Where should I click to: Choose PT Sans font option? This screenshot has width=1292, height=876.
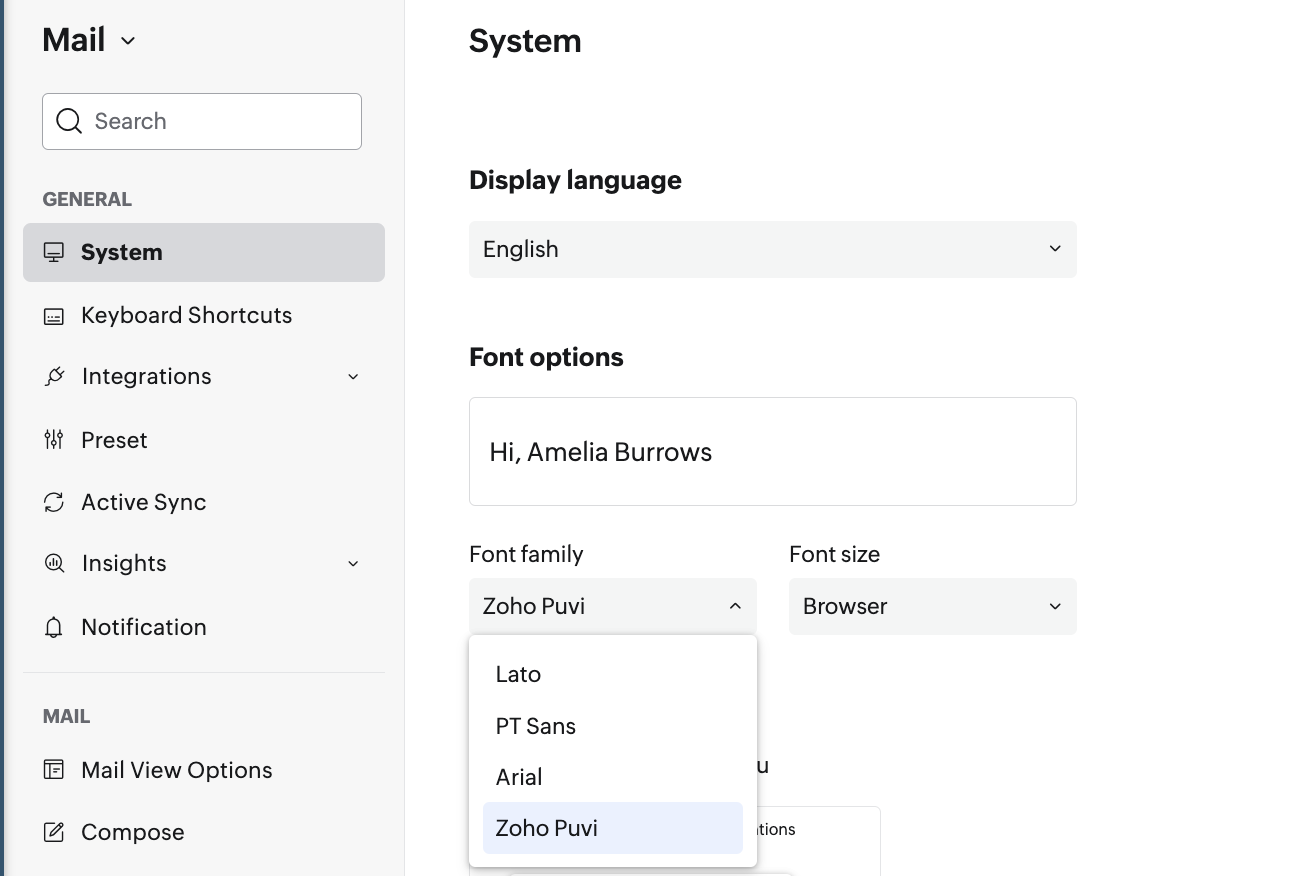click(x=536, y=726)
